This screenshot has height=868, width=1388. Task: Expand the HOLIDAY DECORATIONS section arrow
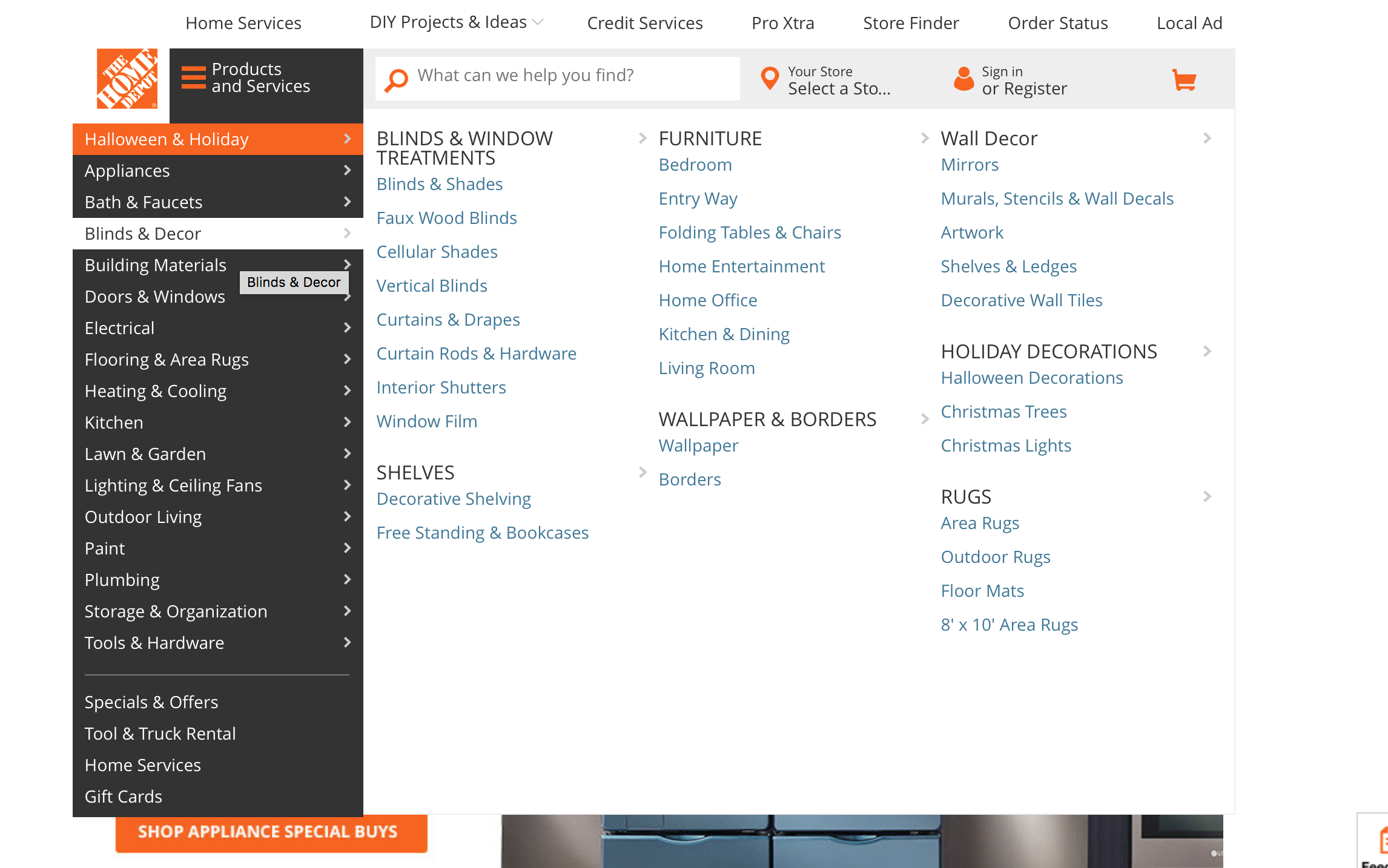click(1207, 351)
